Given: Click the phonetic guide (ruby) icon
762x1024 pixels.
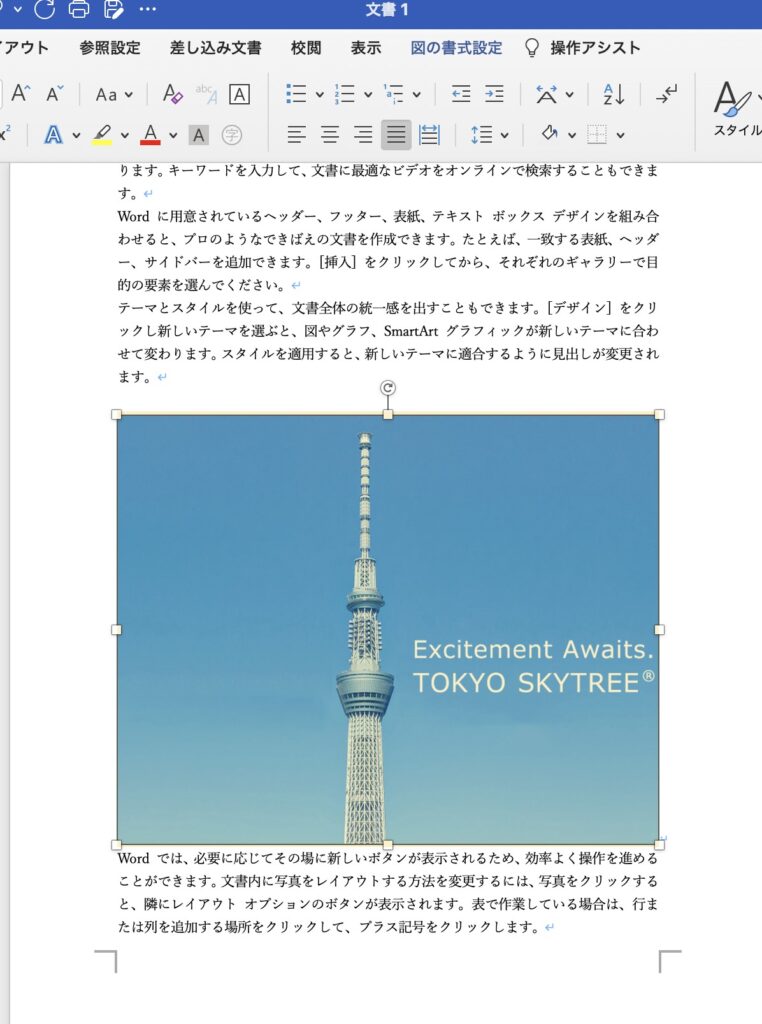Looking at the screenshot, I should pyautogui.click(x=206, y=94).
